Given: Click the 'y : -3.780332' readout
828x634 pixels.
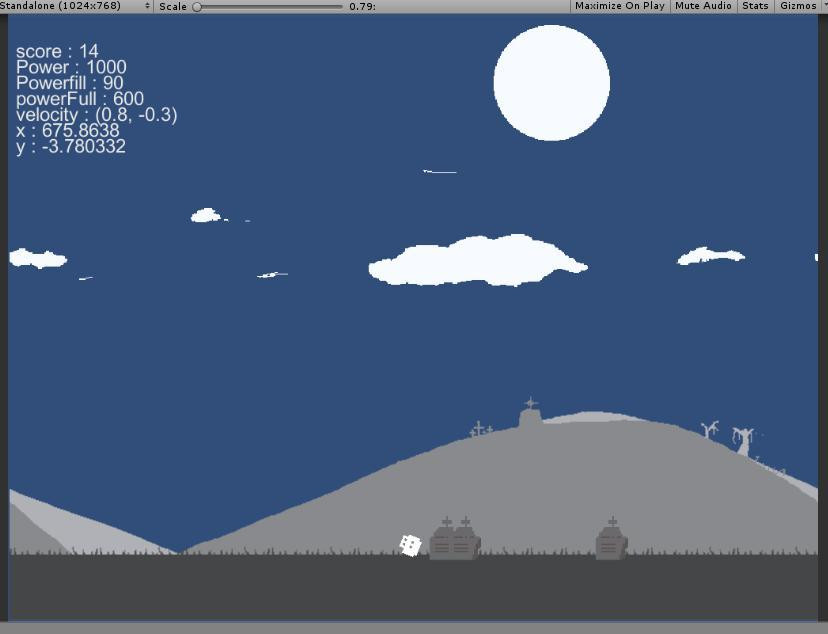Looking at the screenshot, I should [71, 147].
